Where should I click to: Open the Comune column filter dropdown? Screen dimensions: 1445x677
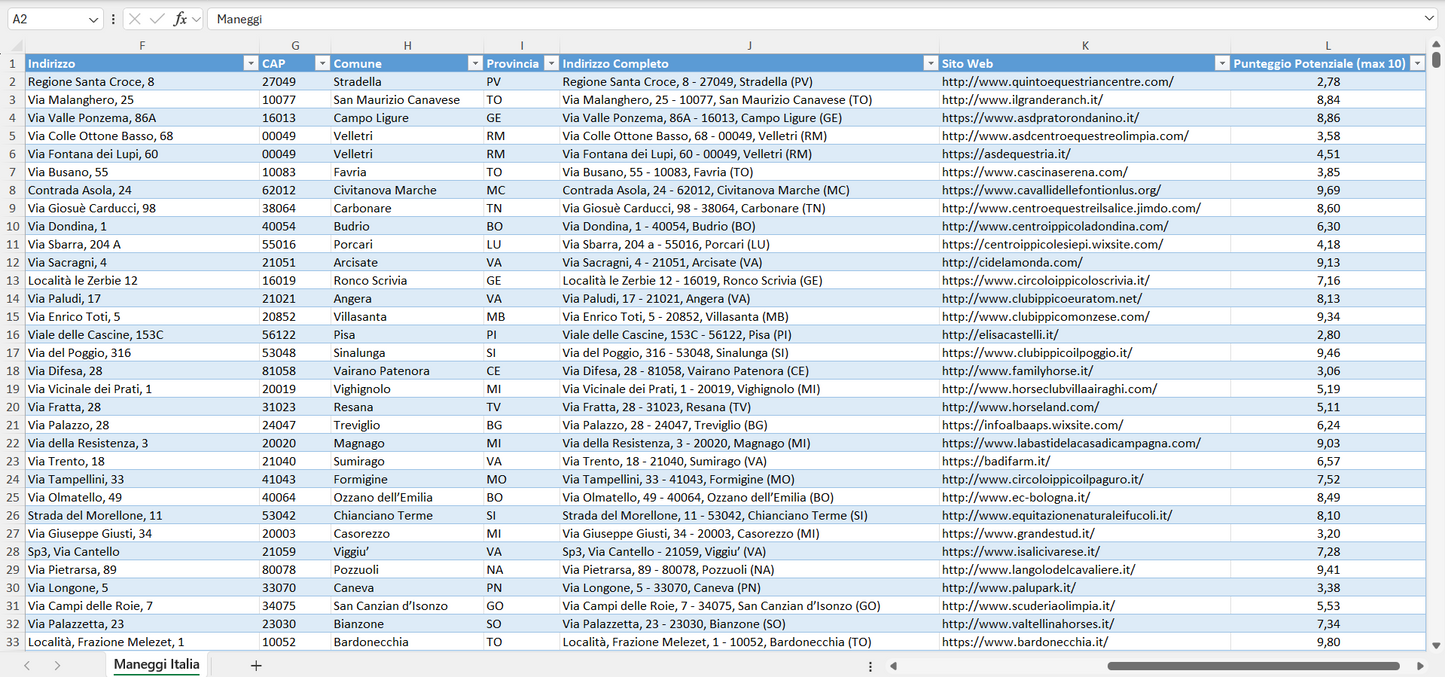point(475,62)
